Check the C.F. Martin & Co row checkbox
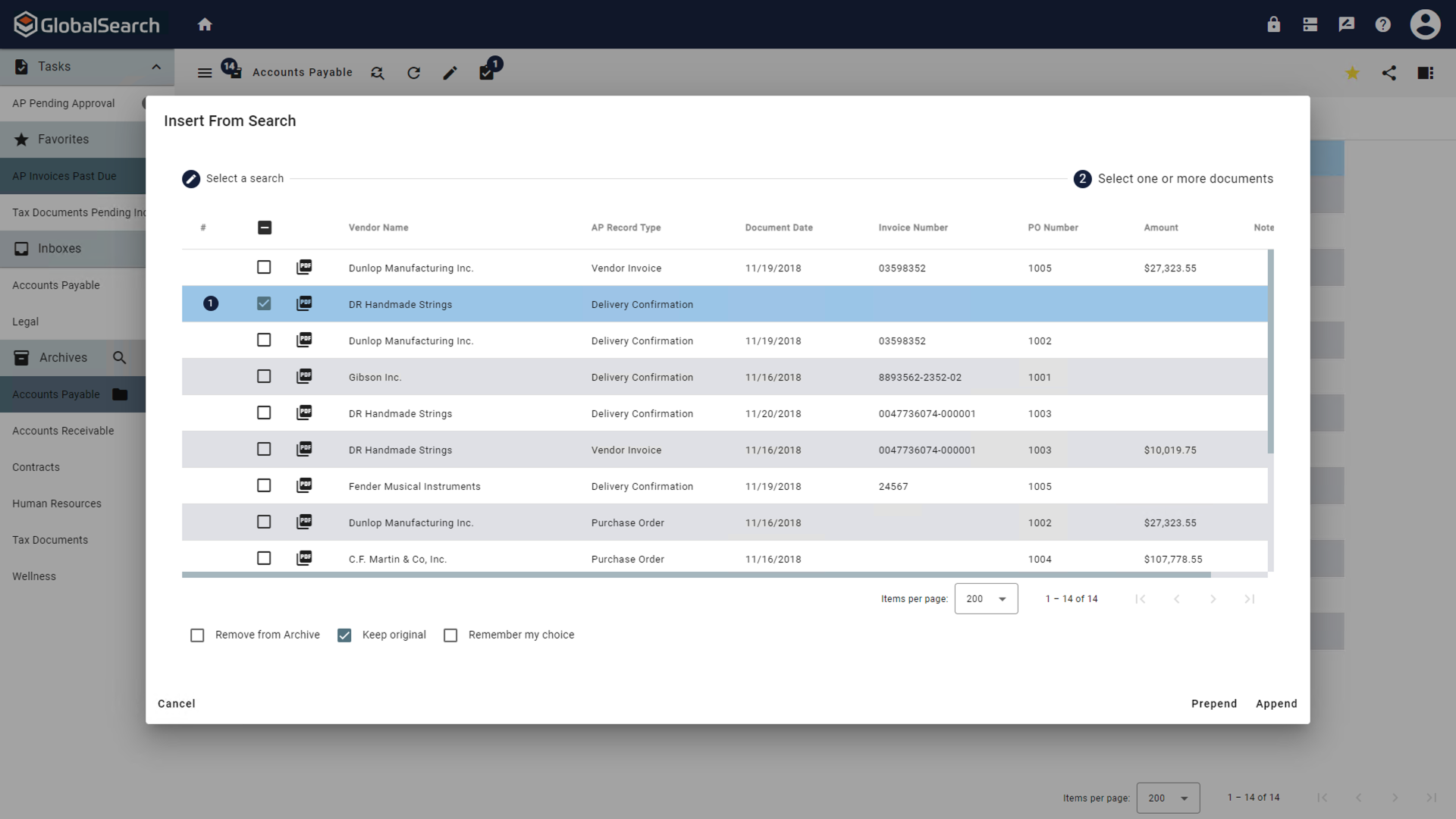This screenshot has width=1456, height=819. tap(264, 558)
